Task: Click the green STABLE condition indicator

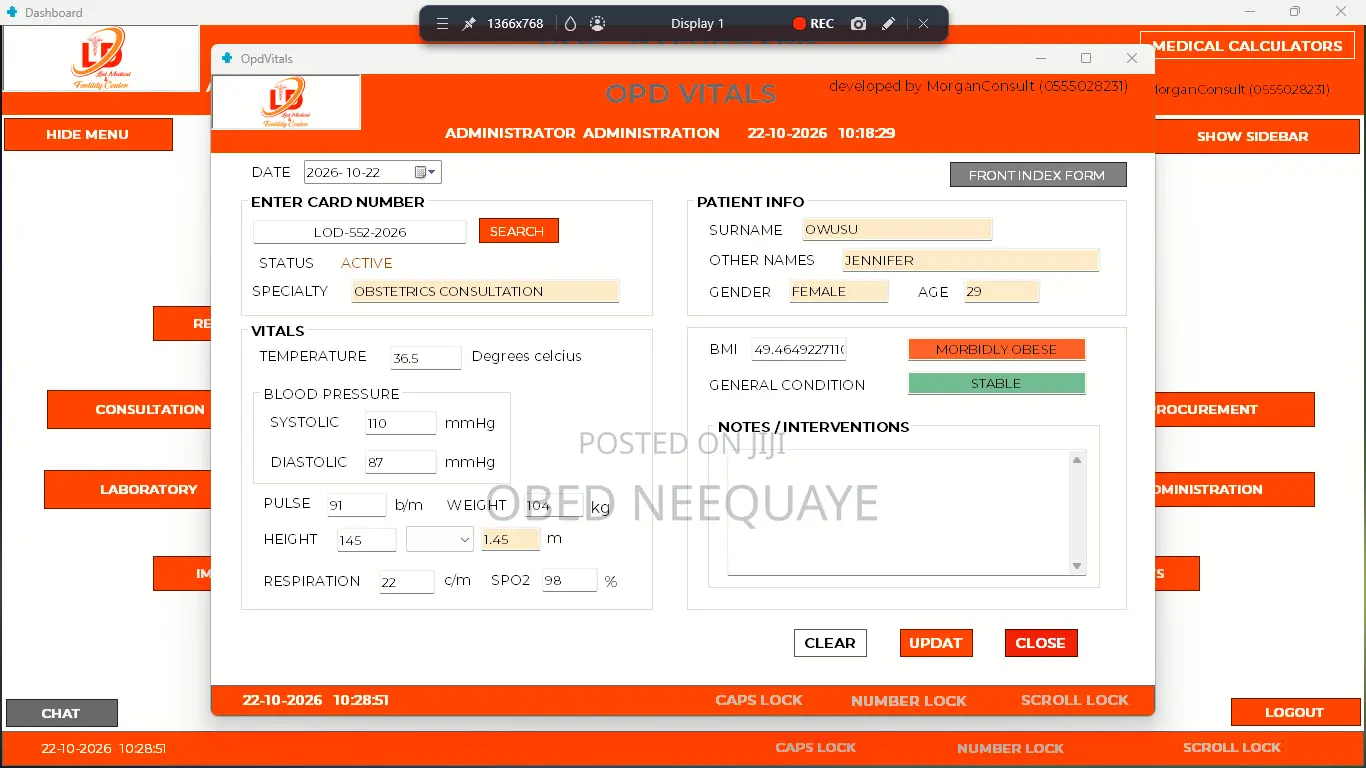Action: point(996,383)
